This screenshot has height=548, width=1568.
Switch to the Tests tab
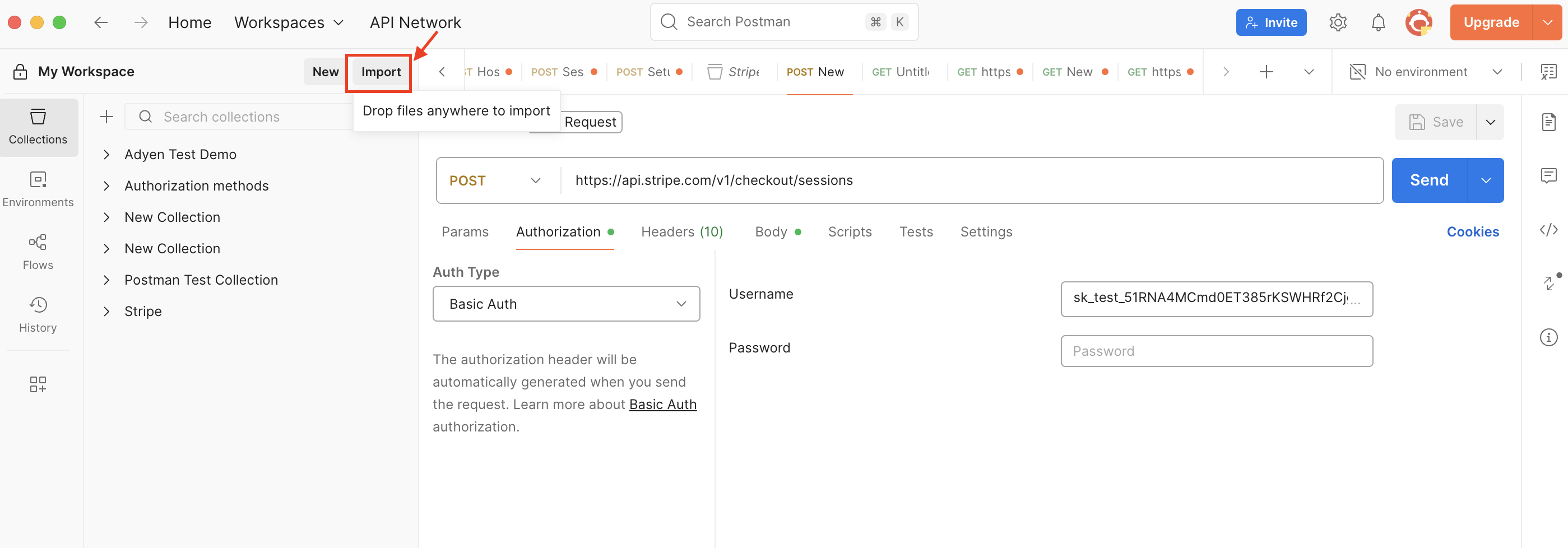point(916,232)
